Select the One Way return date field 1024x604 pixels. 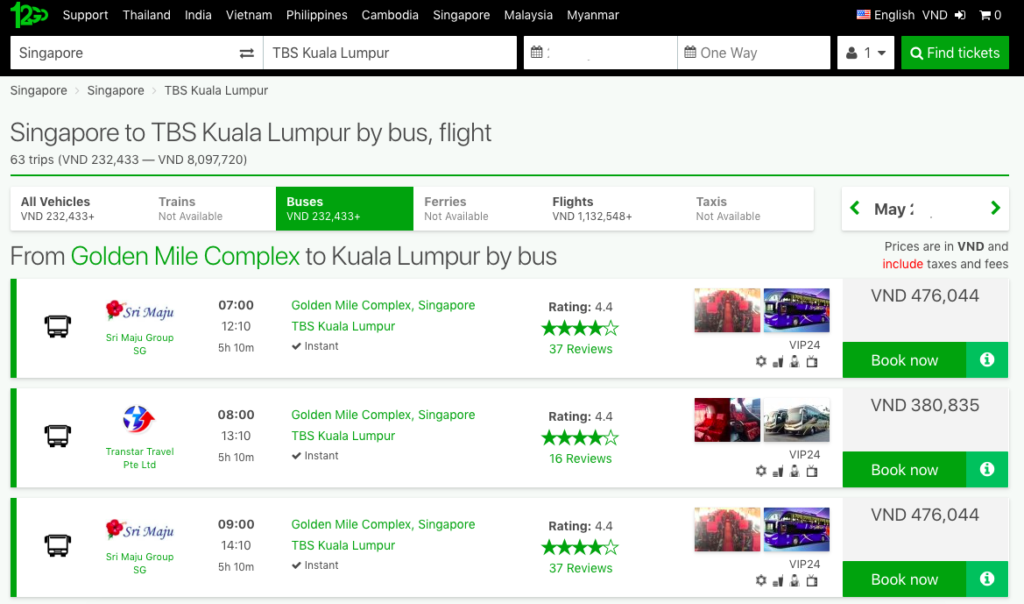[x=753, y=53]
